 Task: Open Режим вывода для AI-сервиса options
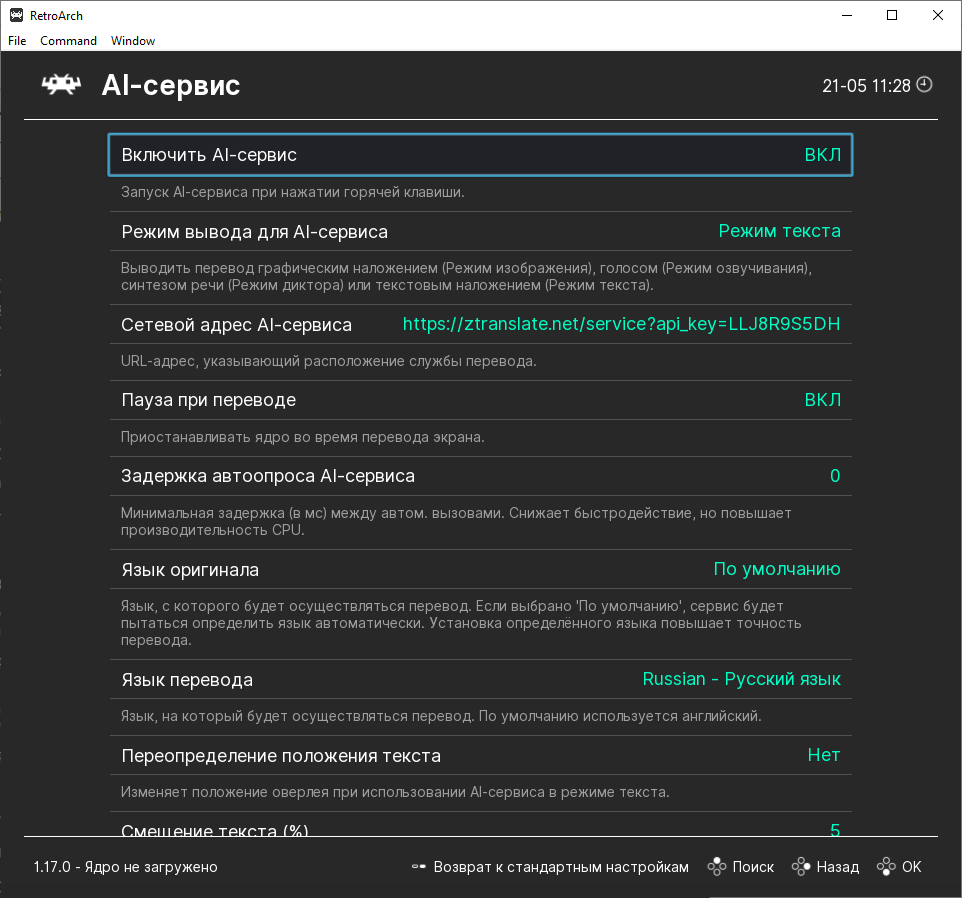click(779, 231)
